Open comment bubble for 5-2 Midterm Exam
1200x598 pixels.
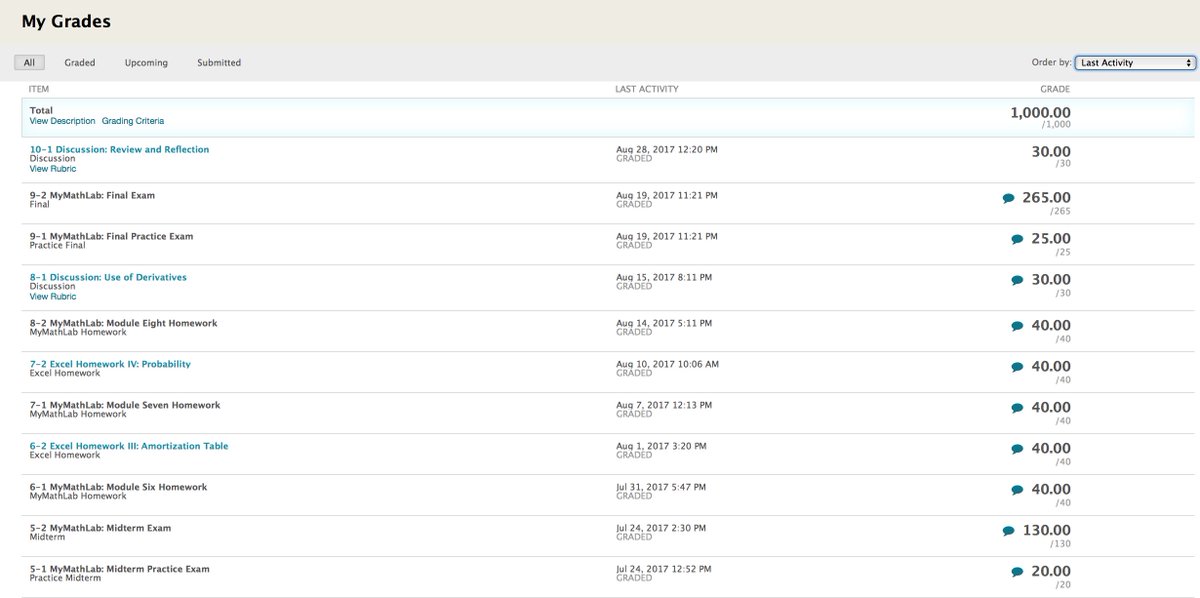1008,532
